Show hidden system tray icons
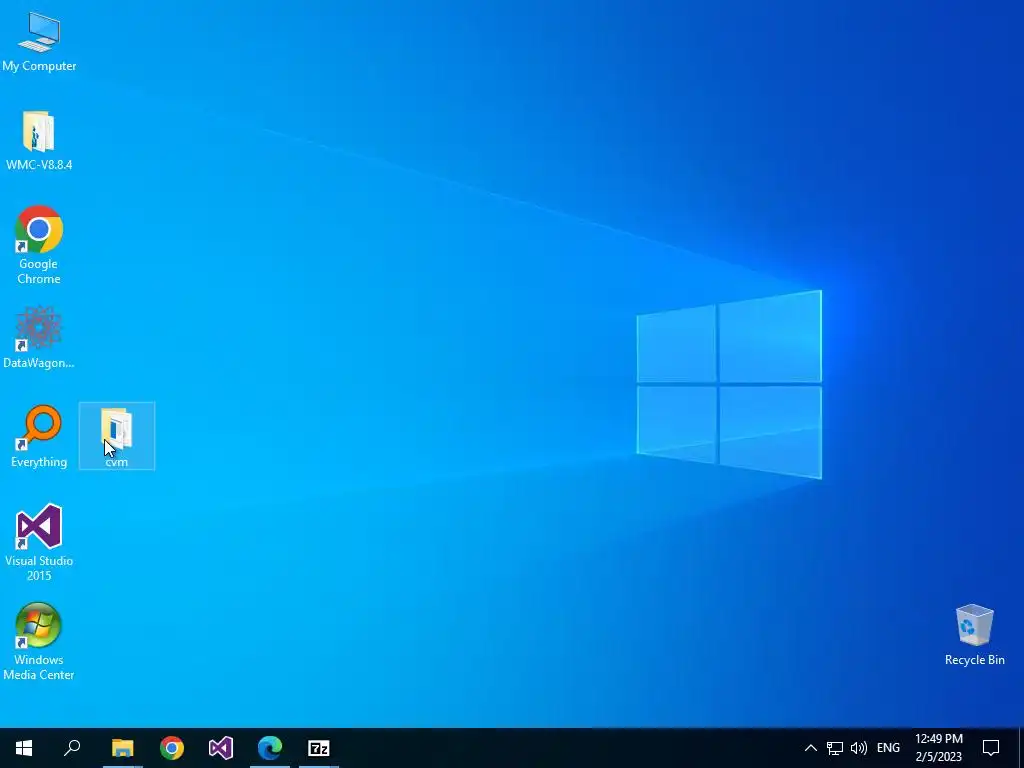 click(x=810, y=748)
